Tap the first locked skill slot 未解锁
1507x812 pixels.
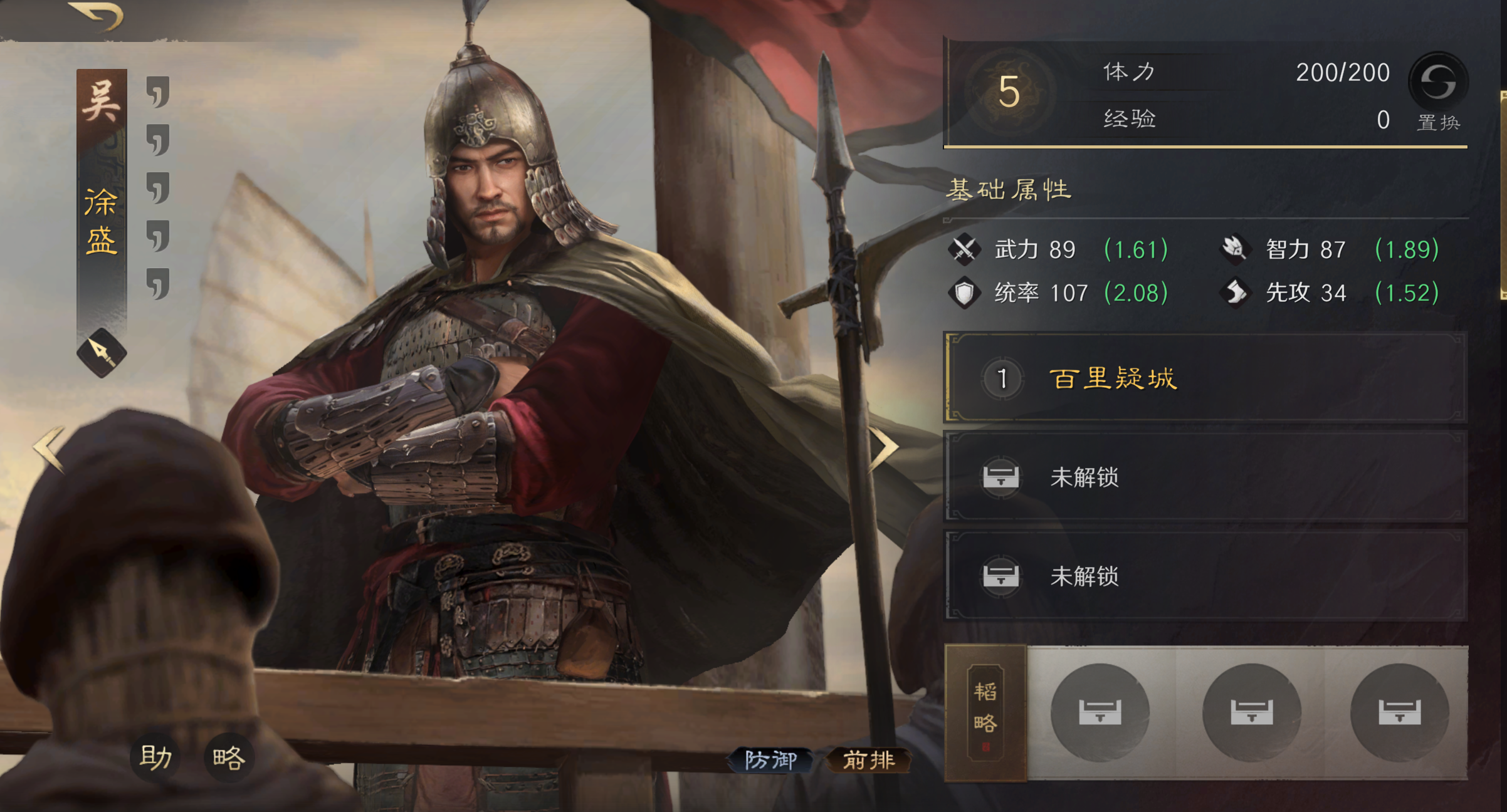(1205, 477)
